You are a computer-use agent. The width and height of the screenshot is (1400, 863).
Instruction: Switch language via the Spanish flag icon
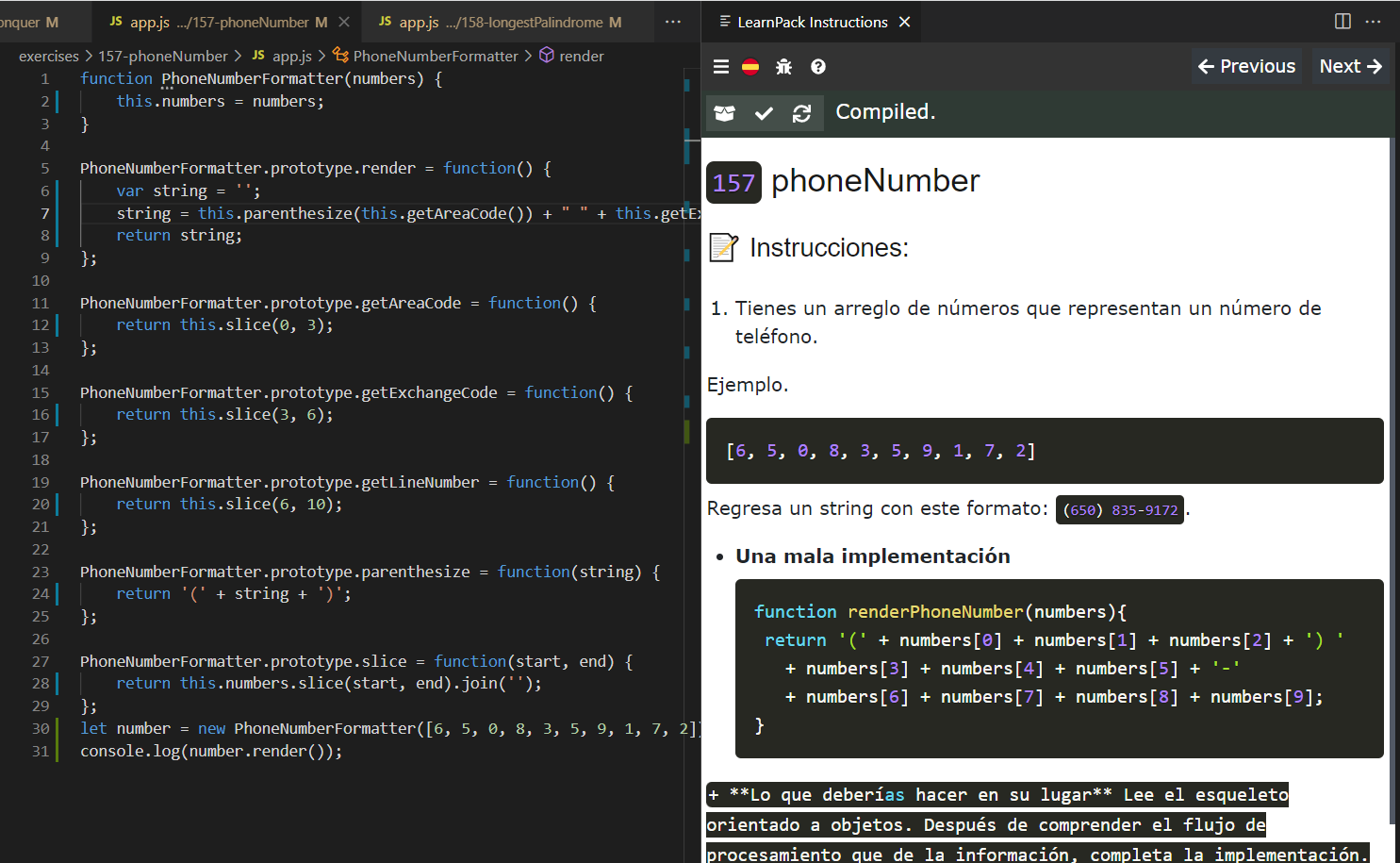coord(750,66)
